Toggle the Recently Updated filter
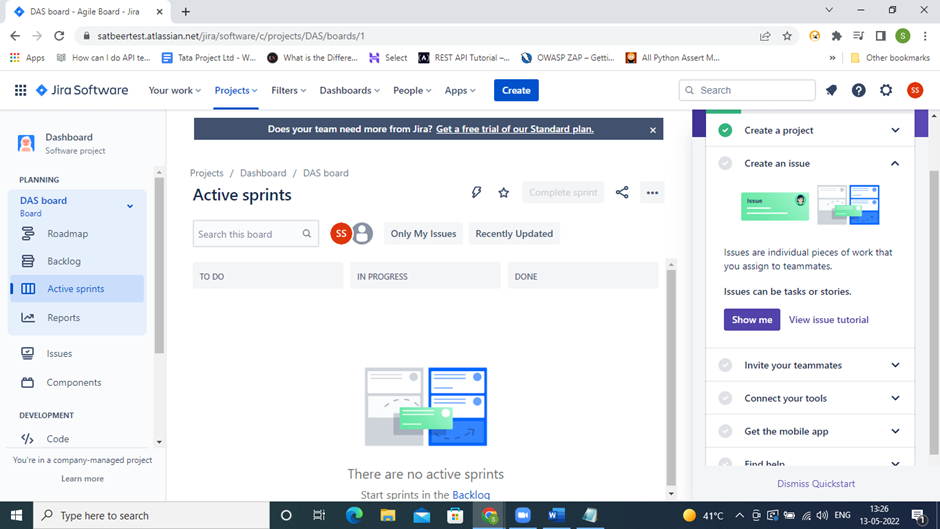940x529 pixels. point(514,234)
